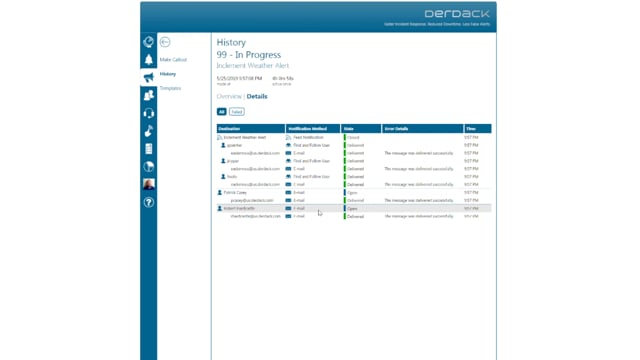Click the person icon in highlighted Robert row
This screenshot has width=640, height=360.
pyautogui.click(x=220, y=209)
